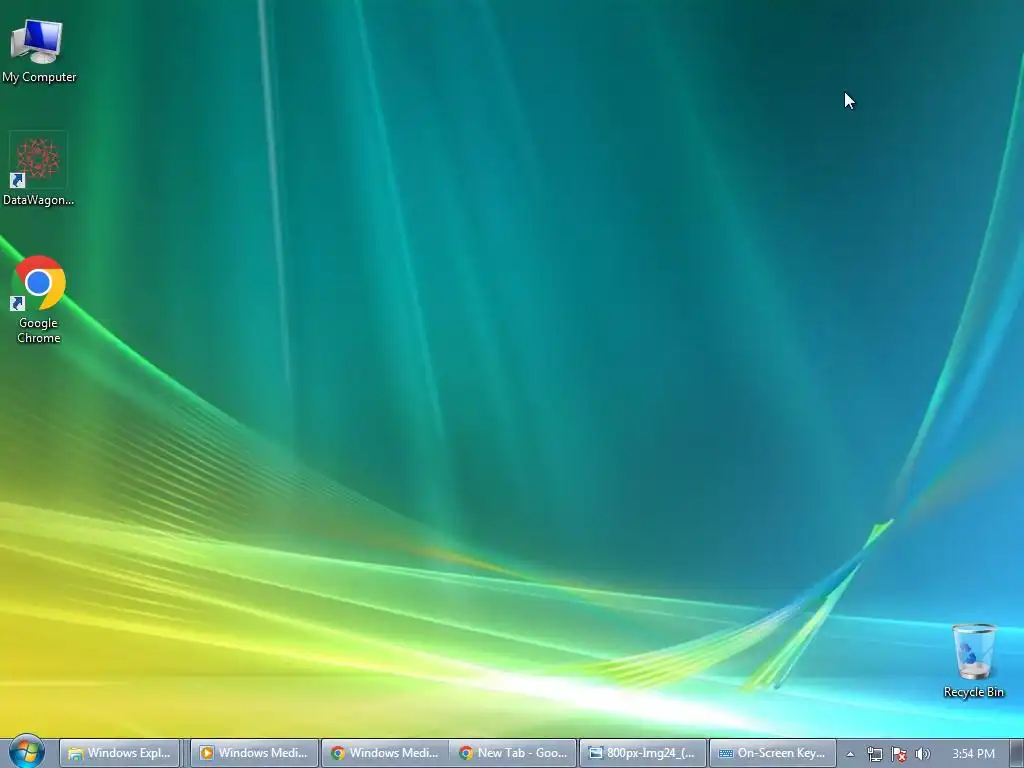The width and height of the screenshot is (1024, 768).
Task: Select the Recycle Bin icon
Action: [973, 661]
